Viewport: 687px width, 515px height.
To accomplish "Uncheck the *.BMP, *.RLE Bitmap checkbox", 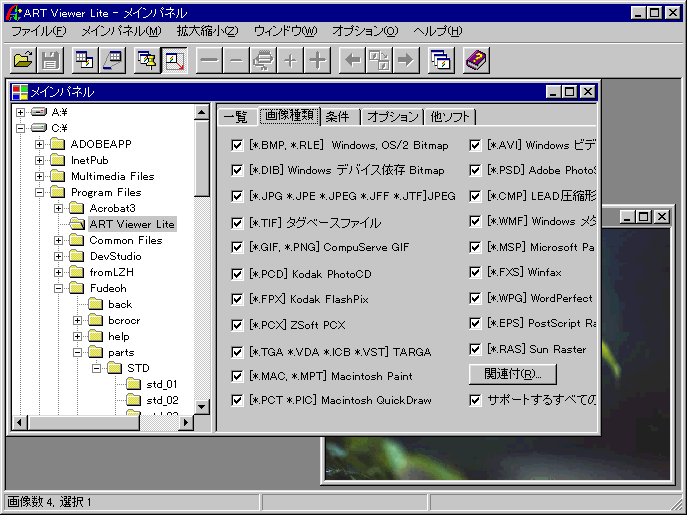I will 237,145.
